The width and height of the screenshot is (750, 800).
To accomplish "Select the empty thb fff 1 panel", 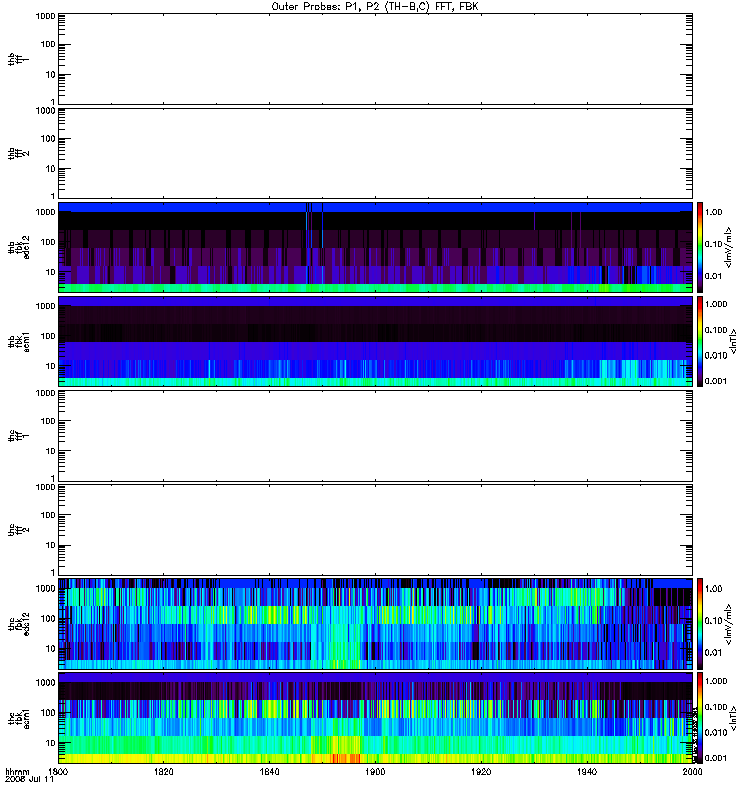I will point(375,59).
